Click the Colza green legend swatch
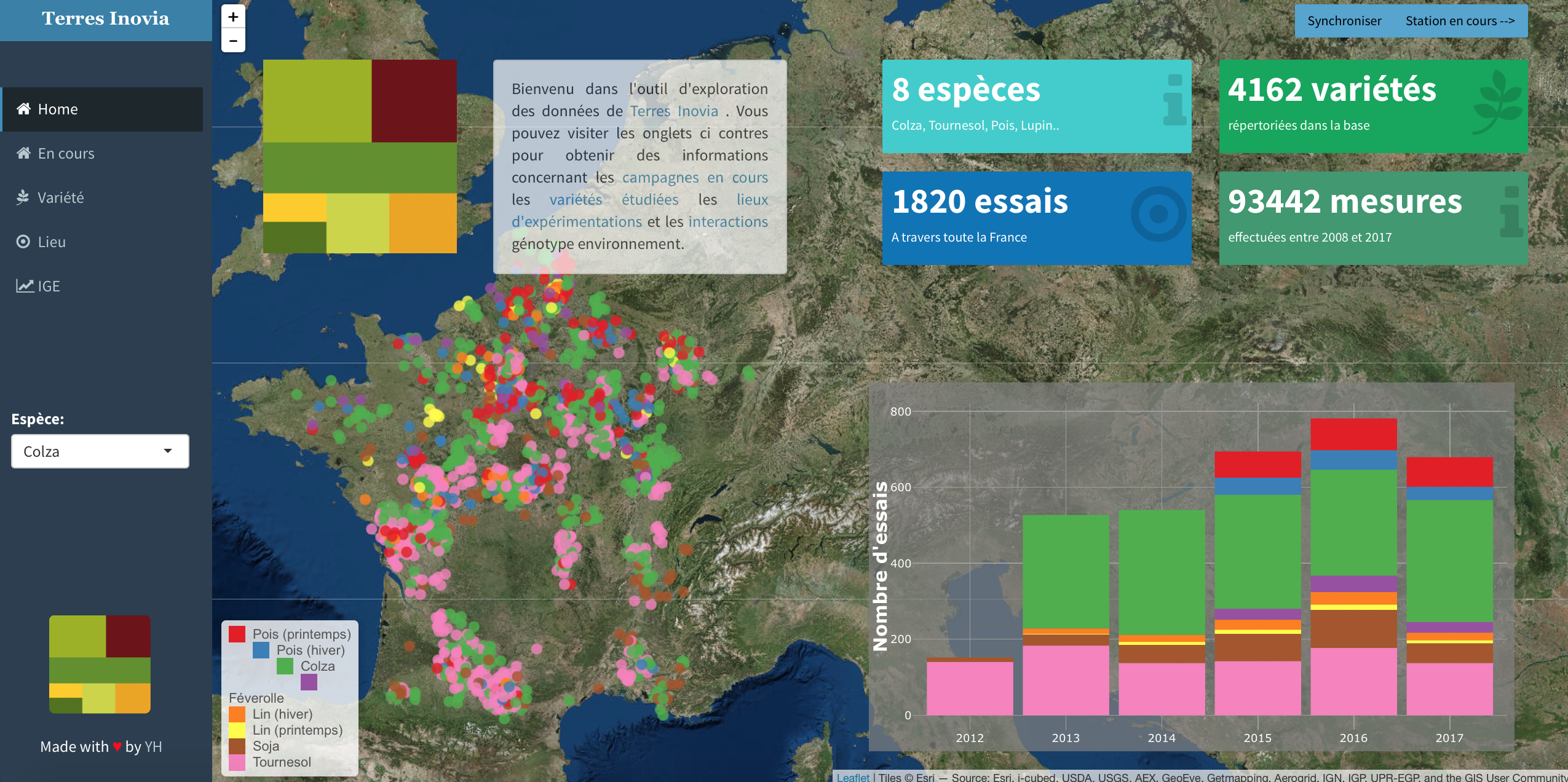The height and width of the screenshot is (782, 1568). [285, 666]
